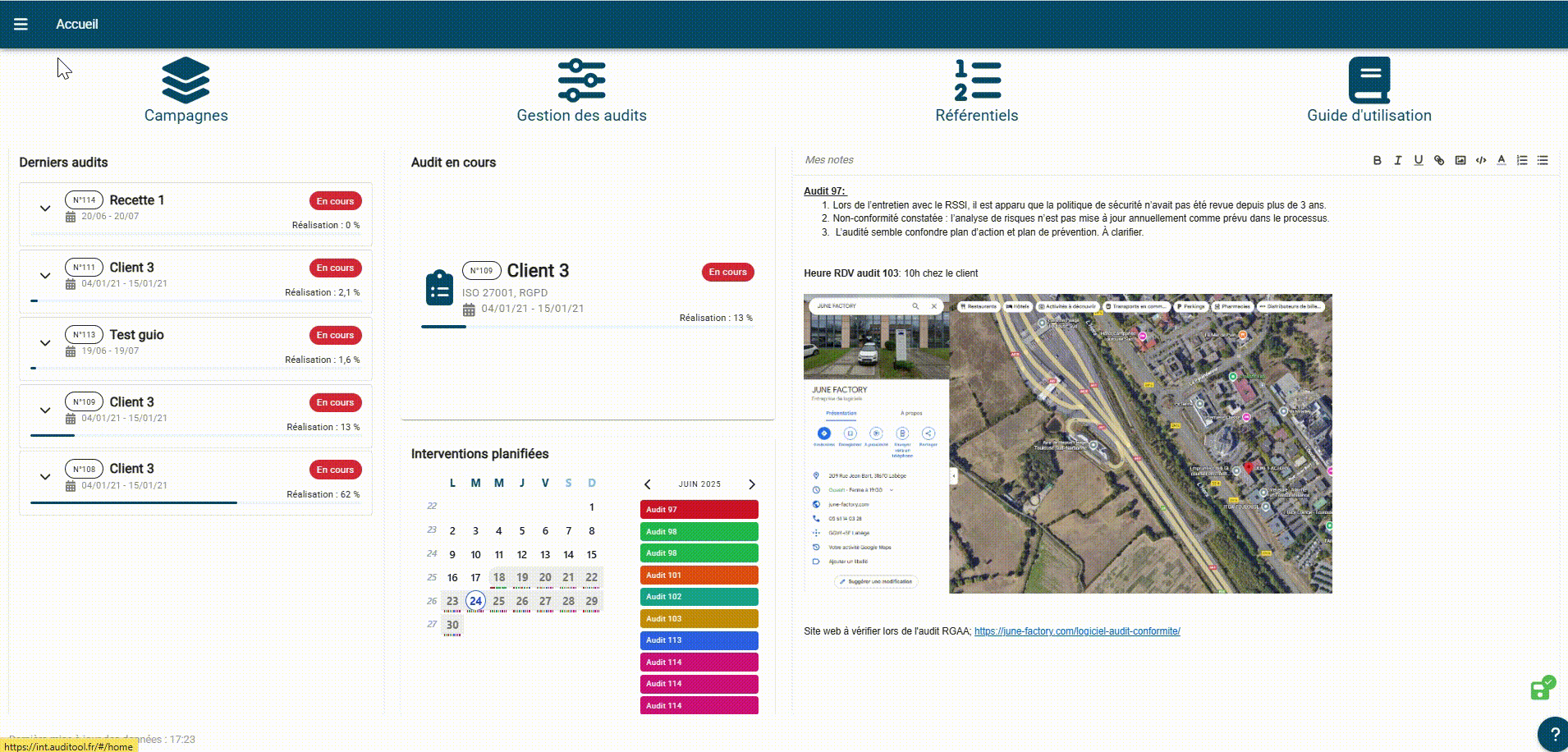Open the Campagnes section

pyautogui.click(x=186, y=90)
